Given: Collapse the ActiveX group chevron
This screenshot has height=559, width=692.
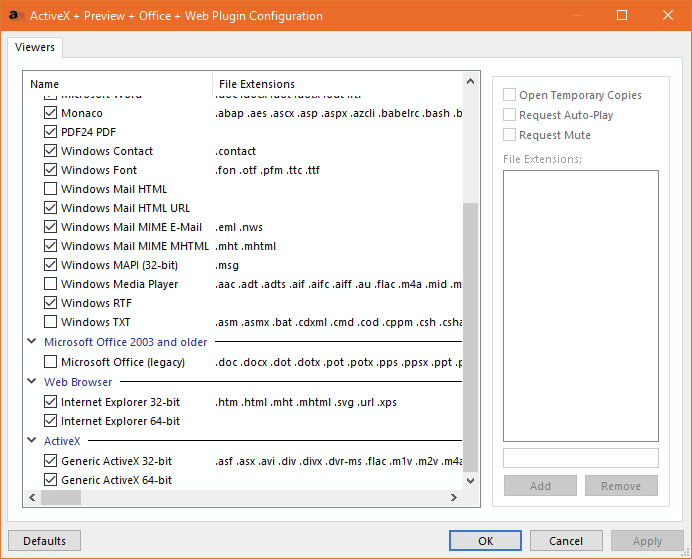Looking at the screenshot, I should pos(32,440).
